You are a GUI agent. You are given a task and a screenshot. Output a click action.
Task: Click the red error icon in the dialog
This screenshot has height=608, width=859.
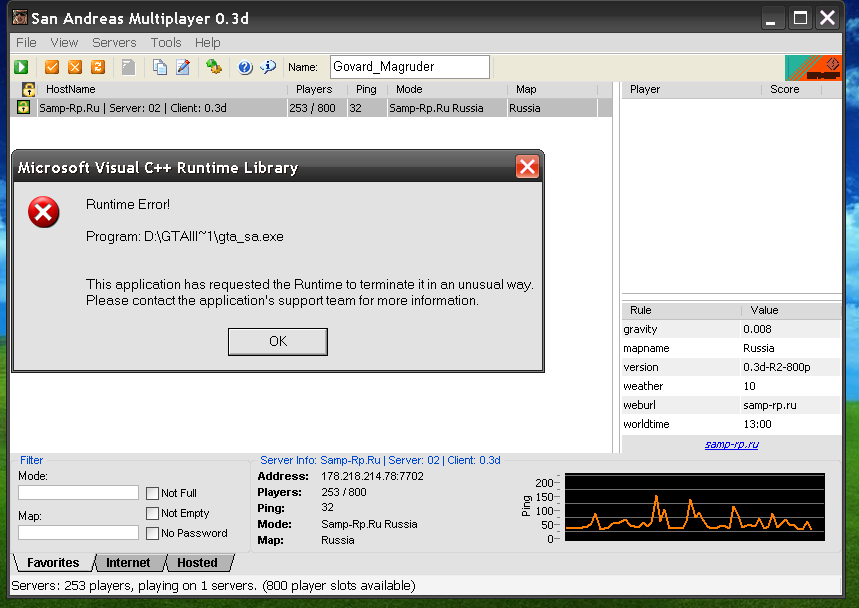pyautogui.click(x=44, y=212)
